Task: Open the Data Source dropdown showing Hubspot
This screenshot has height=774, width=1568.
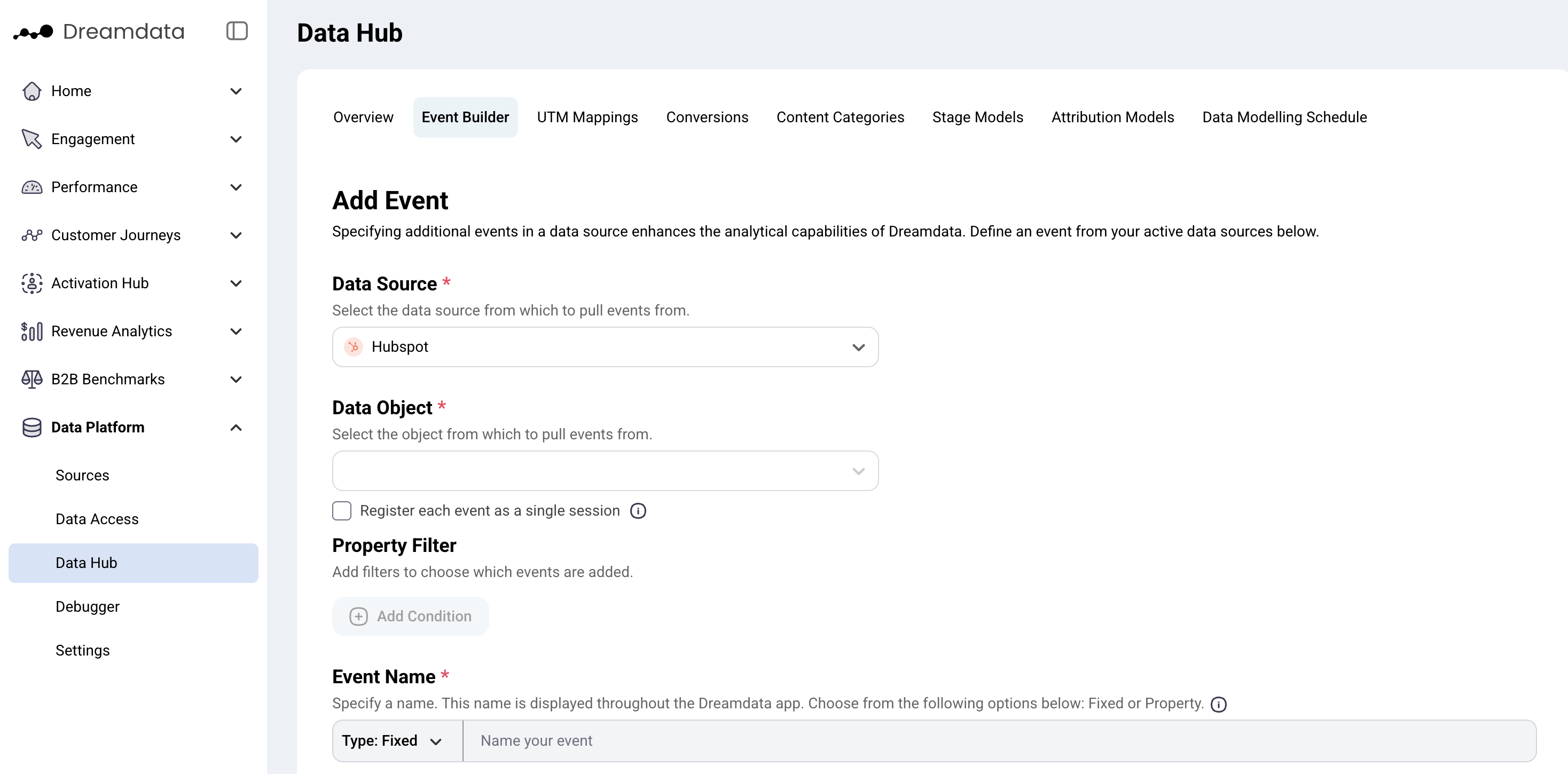Action: tap(605, 347)
